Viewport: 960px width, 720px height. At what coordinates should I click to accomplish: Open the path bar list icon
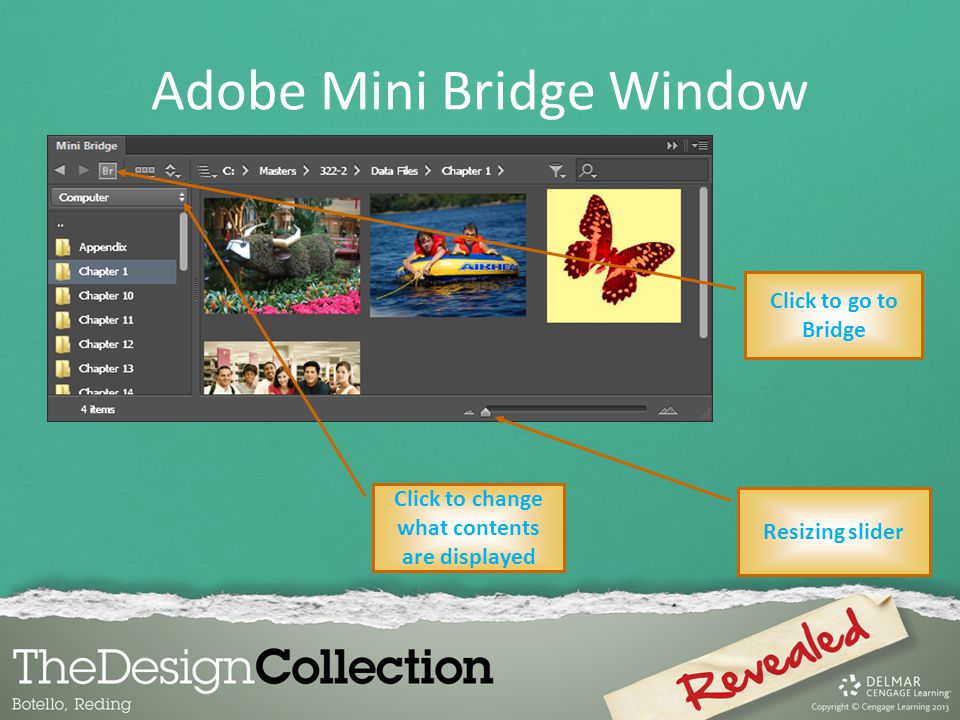coord(207,171)
